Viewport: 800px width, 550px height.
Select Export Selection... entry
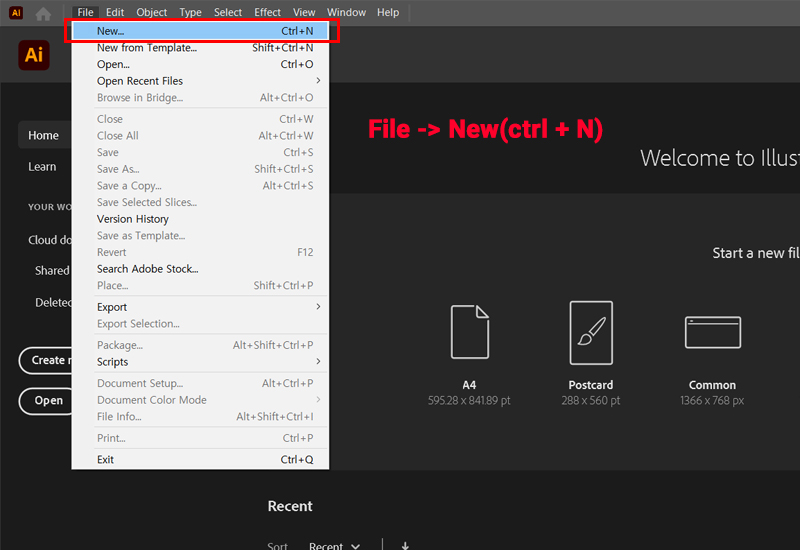coord(201,323)
